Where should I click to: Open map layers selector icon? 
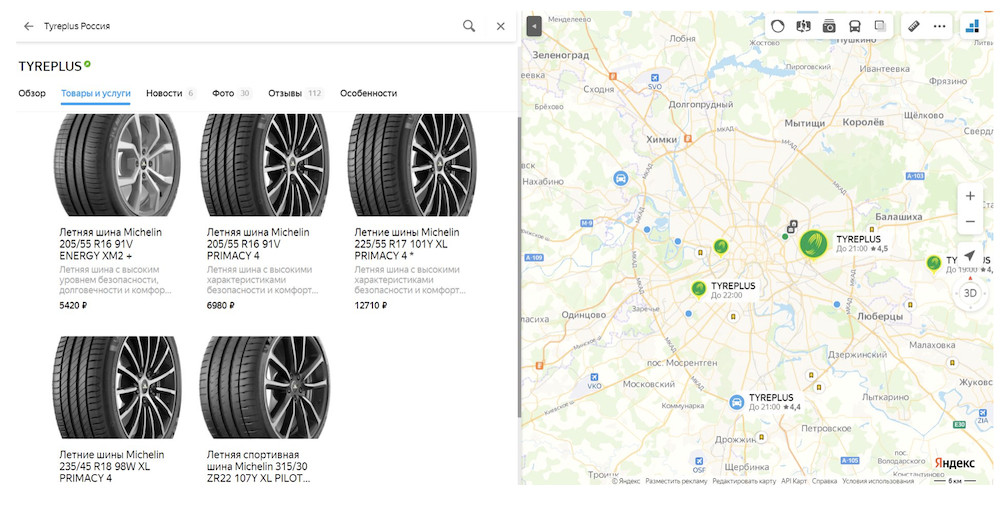[880, 26]
